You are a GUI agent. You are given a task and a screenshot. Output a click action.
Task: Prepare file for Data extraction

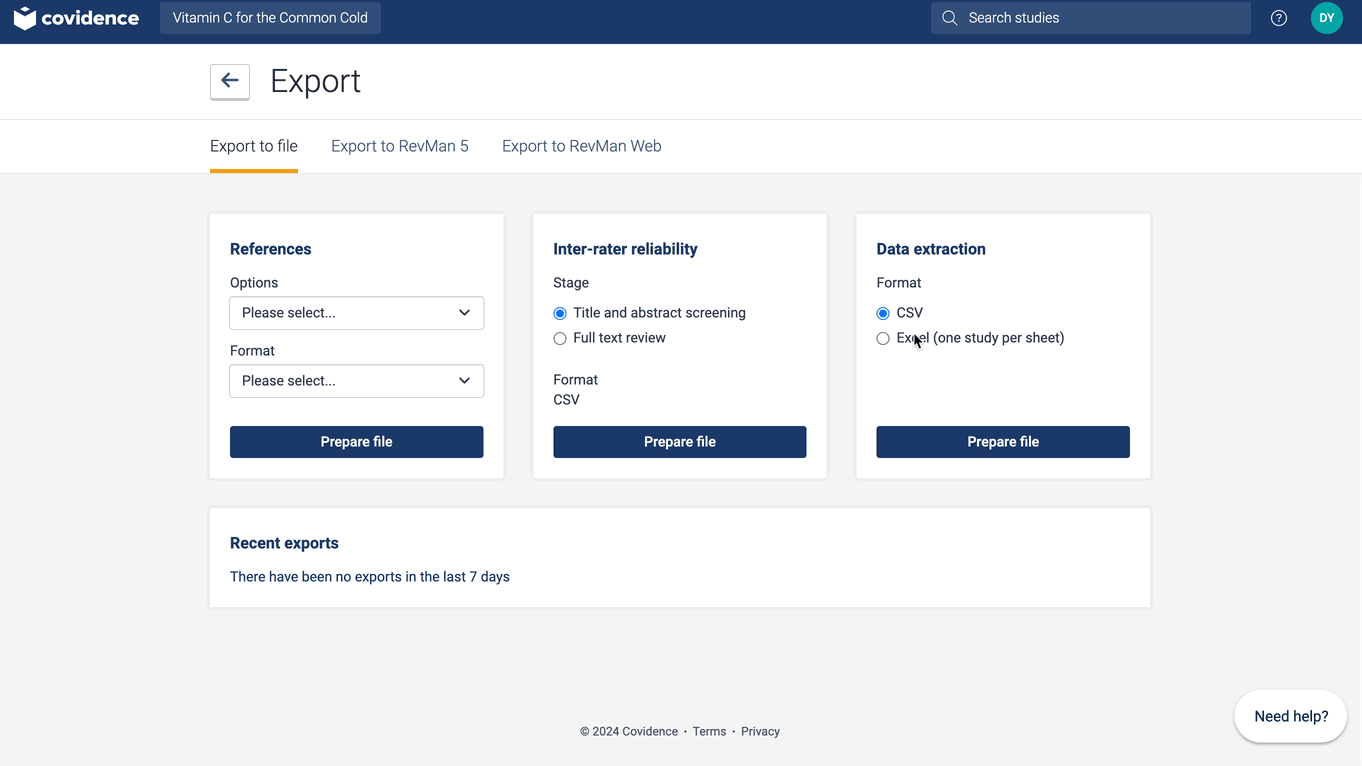1002,442
